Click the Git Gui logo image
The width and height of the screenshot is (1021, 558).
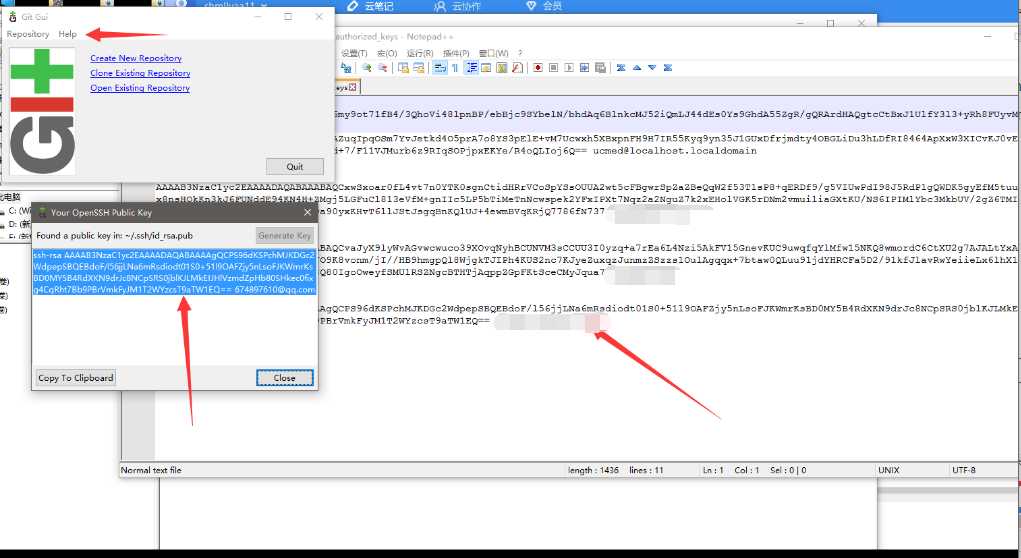[42, 111]
